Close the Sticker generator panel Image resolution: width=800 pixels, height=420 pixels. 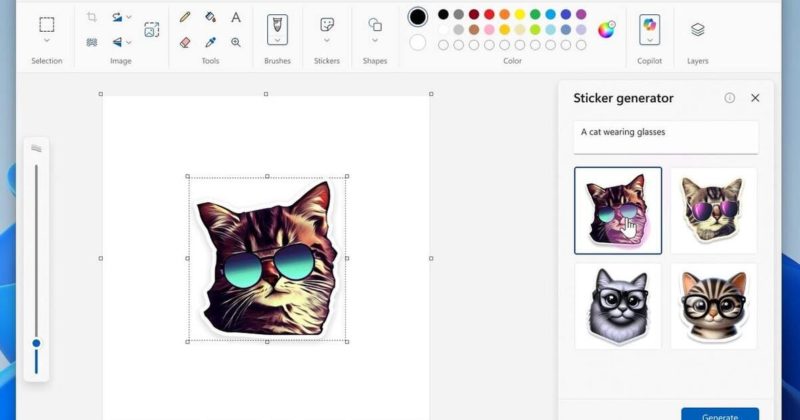[755, 98]
